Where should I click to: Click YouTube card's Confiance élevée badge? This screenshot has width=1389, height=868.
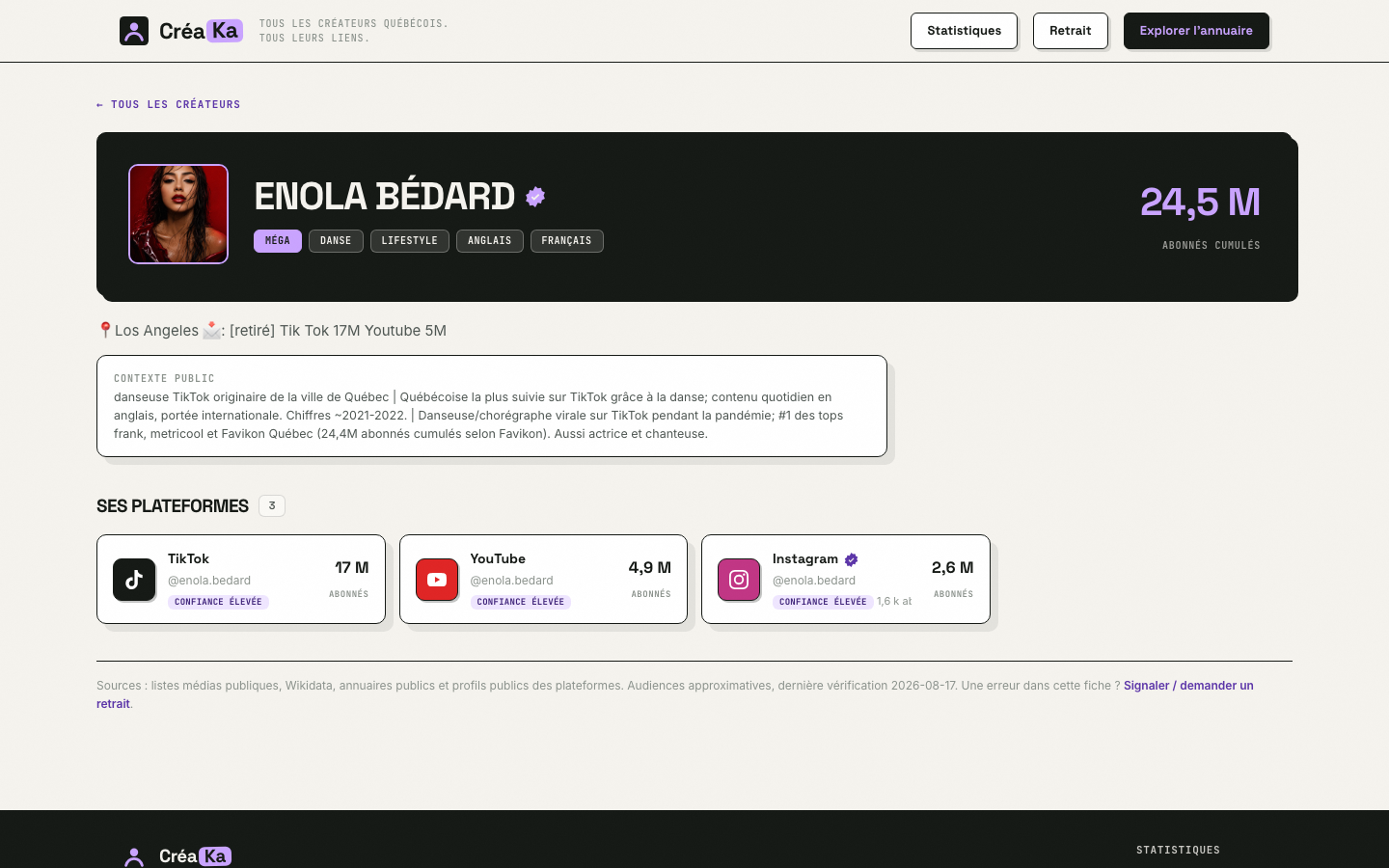point(521,602)
